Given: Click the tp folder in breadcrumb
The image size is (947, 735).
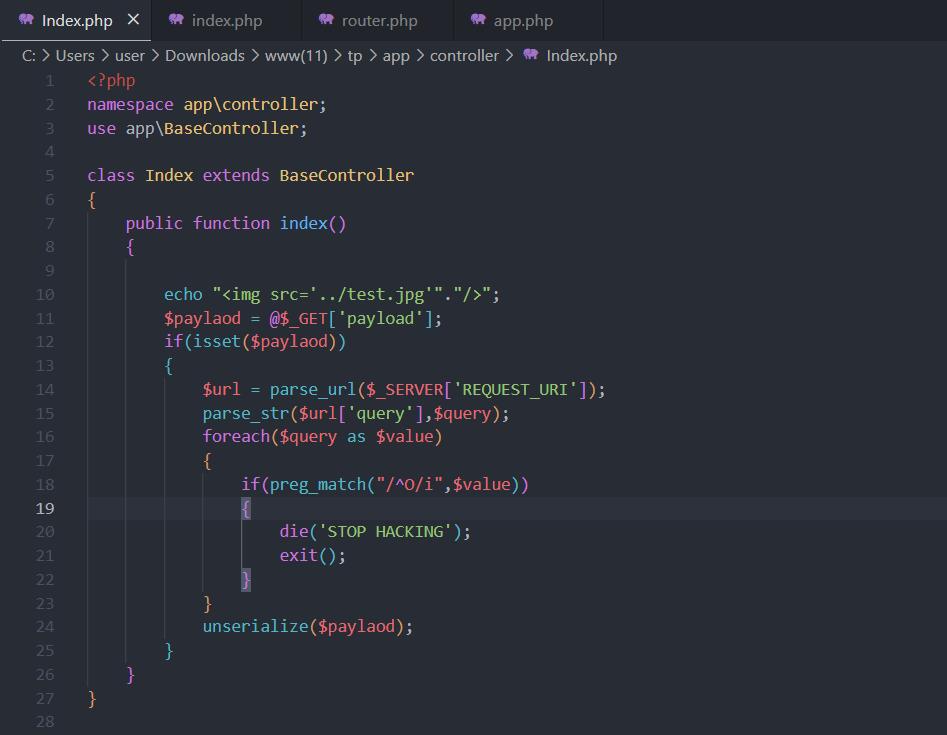Looking at the screenshot, I should [x=355, y=55].
